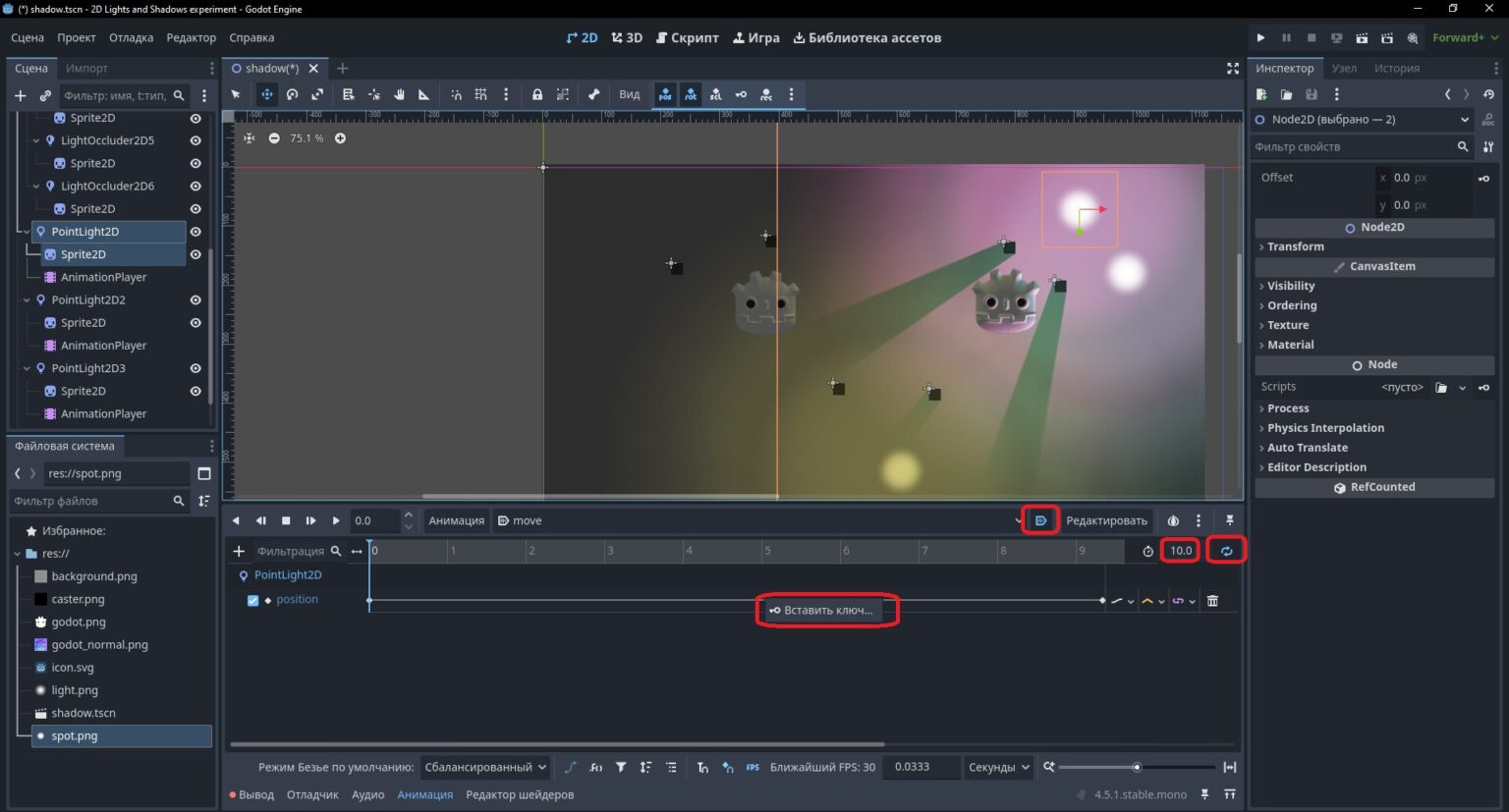Activate the Select Mode arrow tool
Image resolution: width=1509 pixels, height=812 pixels.
(236, 94)
